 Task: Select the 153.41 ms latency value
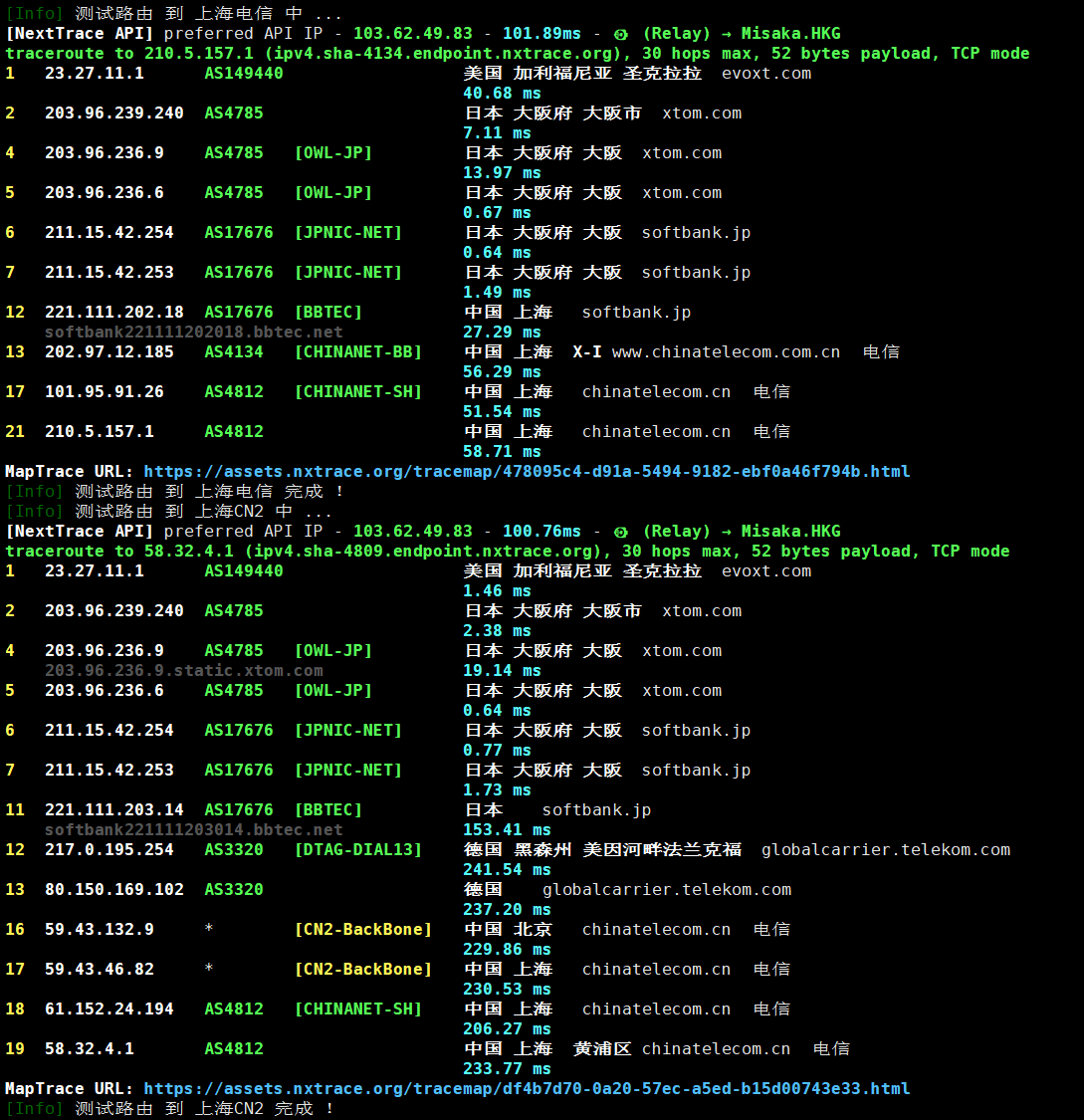pos(507,830)
